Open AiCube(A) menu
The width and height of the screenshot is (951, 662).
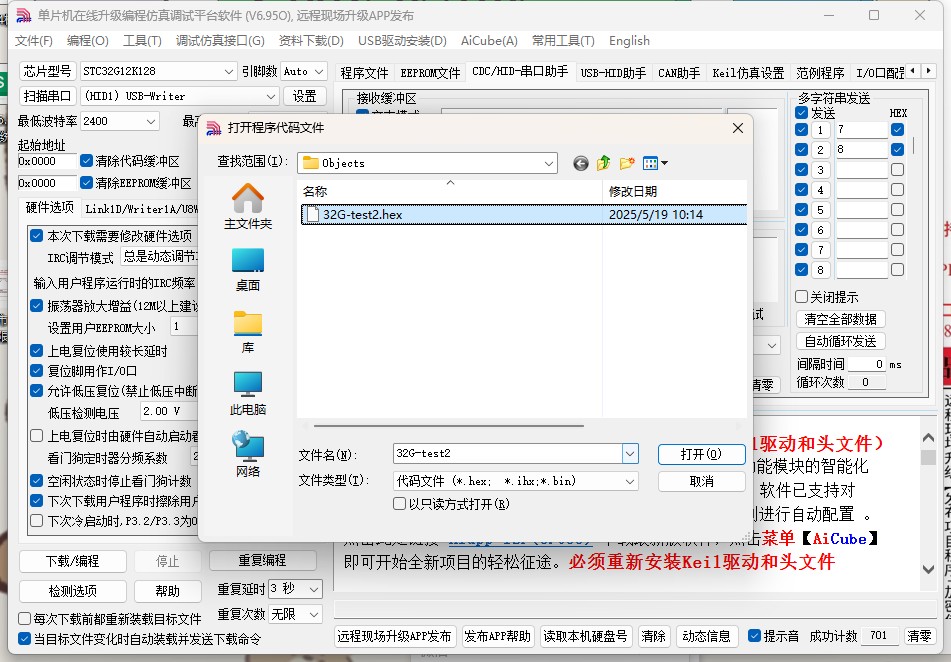pyautogui.click(x=489, y=41)
